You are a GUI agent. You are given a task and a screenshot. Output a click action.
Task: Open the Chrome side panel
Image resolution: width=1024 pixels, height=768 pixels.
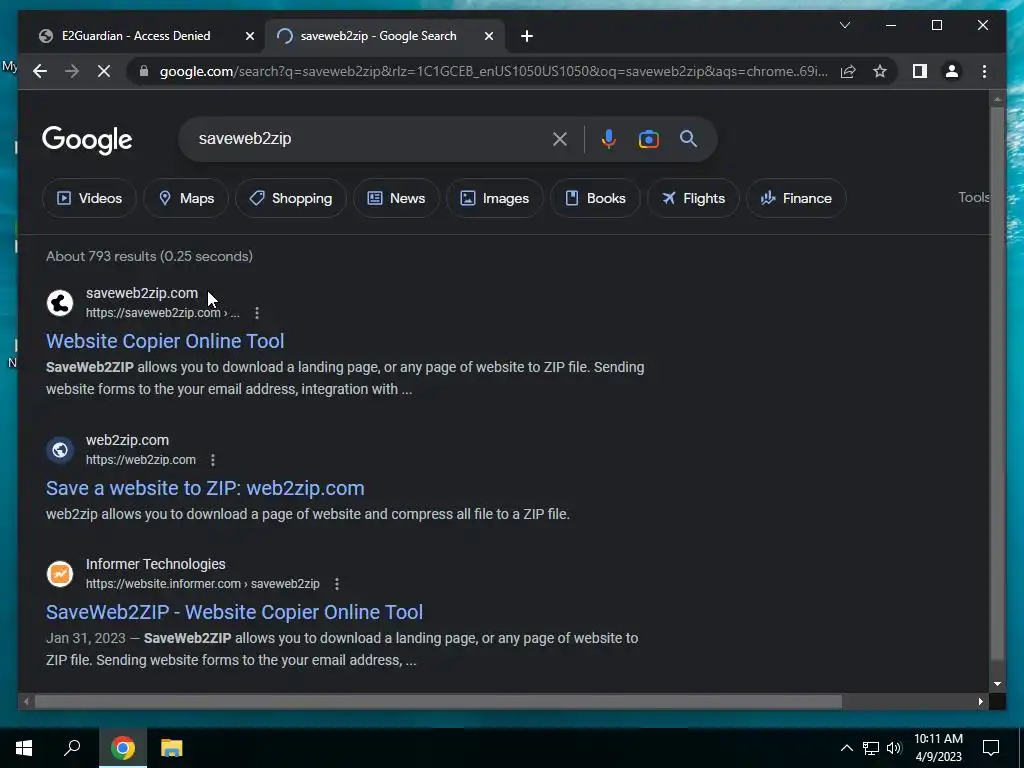[x=920, y=71]
